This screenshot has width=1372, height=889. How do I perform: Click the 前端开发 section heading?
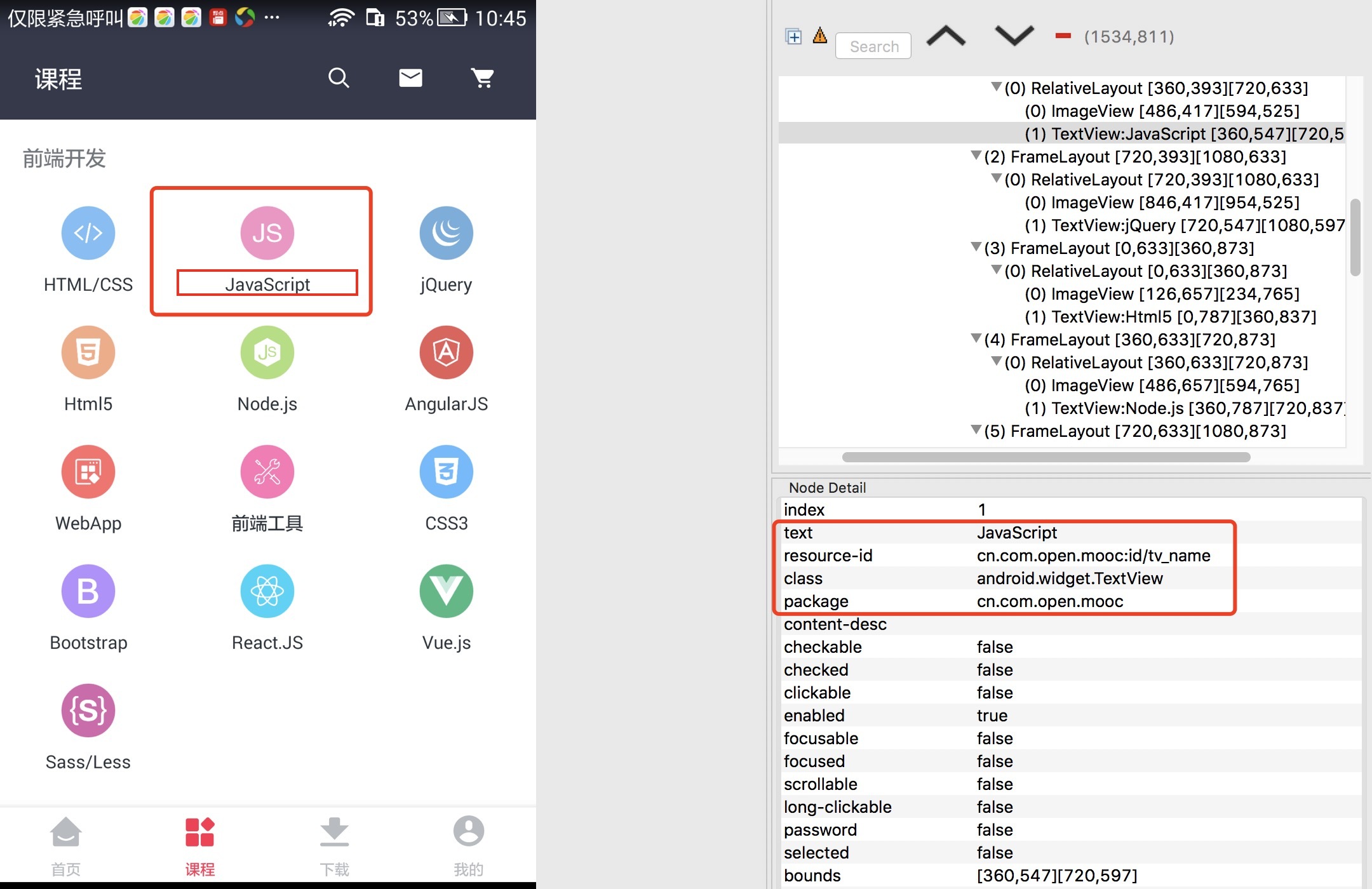[64, 158]
